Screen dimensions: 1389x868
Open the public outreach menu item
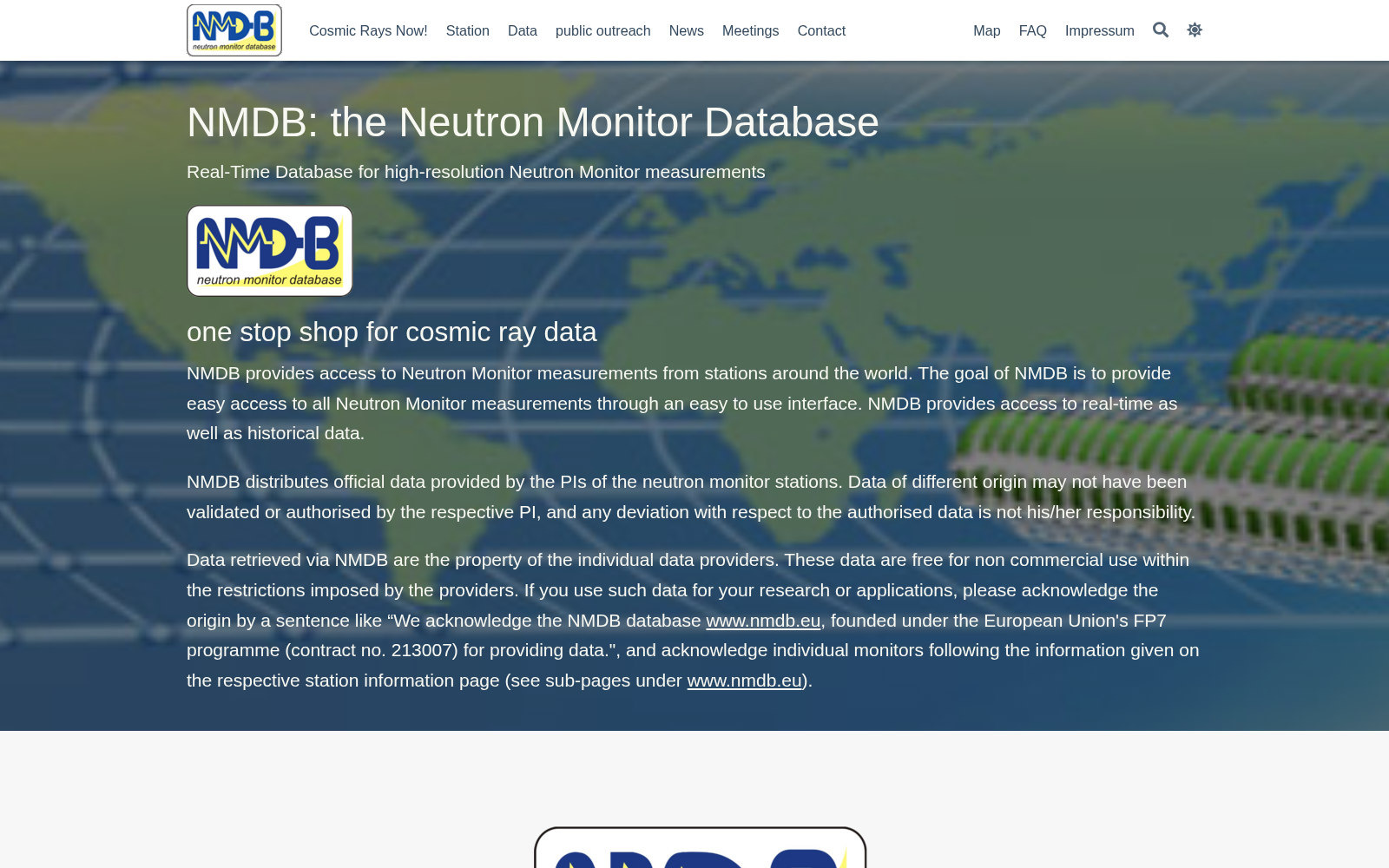pos(603,30)
